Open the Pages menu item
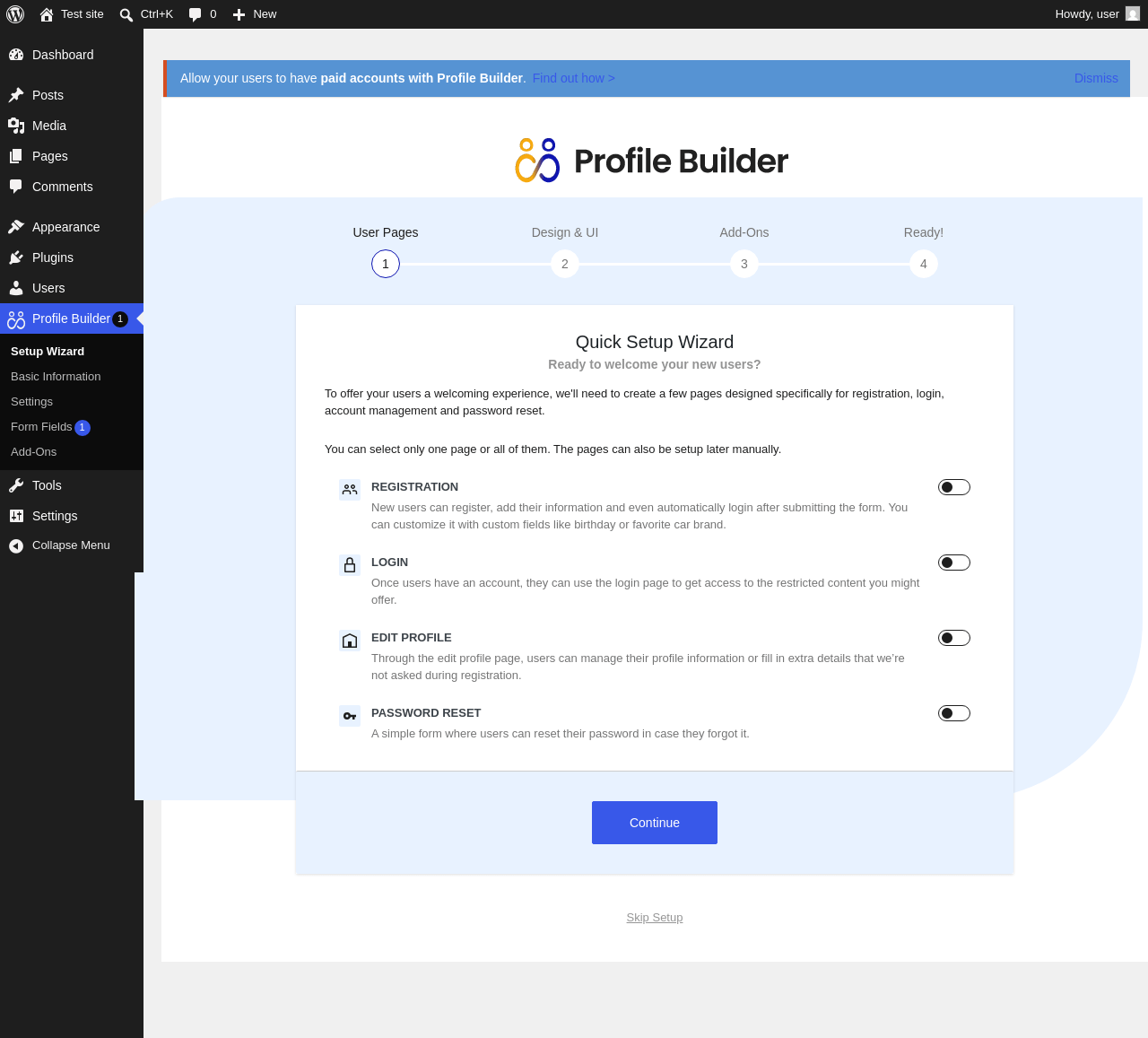Screen dimensions: 1148x1038 tap(72, 156)
